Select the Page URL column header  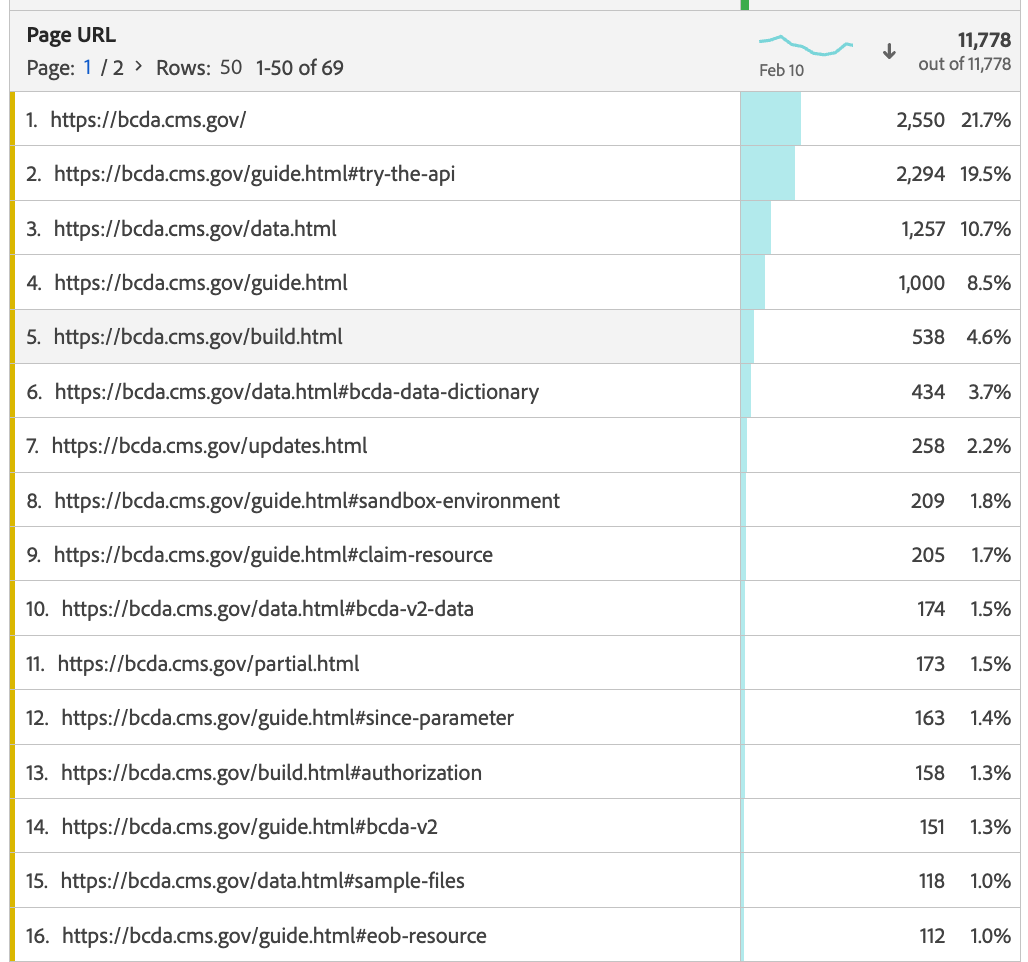[71, 35]
